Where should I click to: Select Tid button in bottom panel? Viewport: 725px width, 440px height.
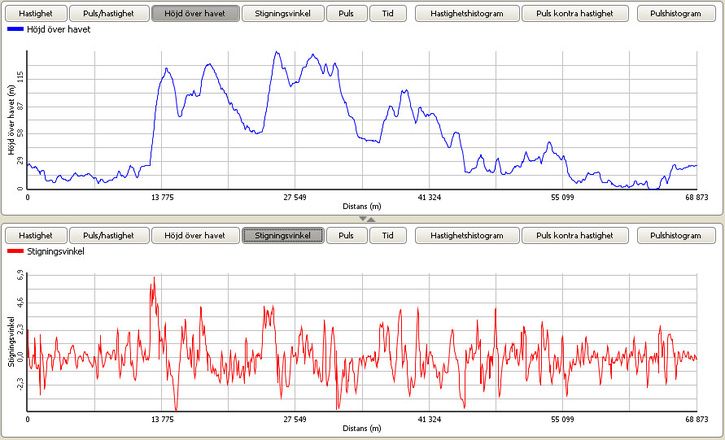pos(388,235)
